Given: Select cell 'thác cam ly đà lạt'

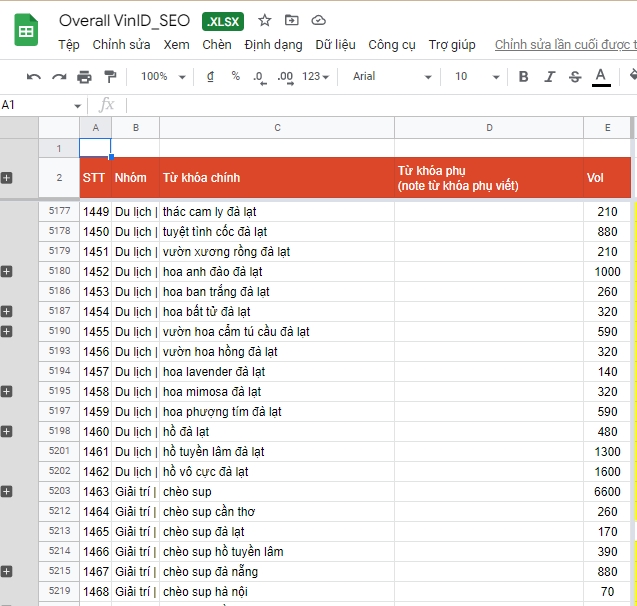Looking at the screenshot, I should tap(277, 212).
